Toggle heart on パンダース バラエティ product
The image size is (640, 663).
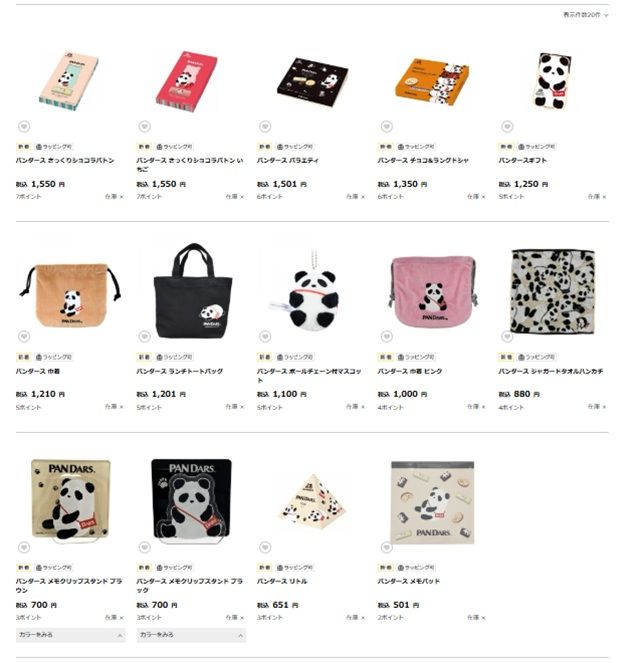pyautogui.click(x=265, y=126)
